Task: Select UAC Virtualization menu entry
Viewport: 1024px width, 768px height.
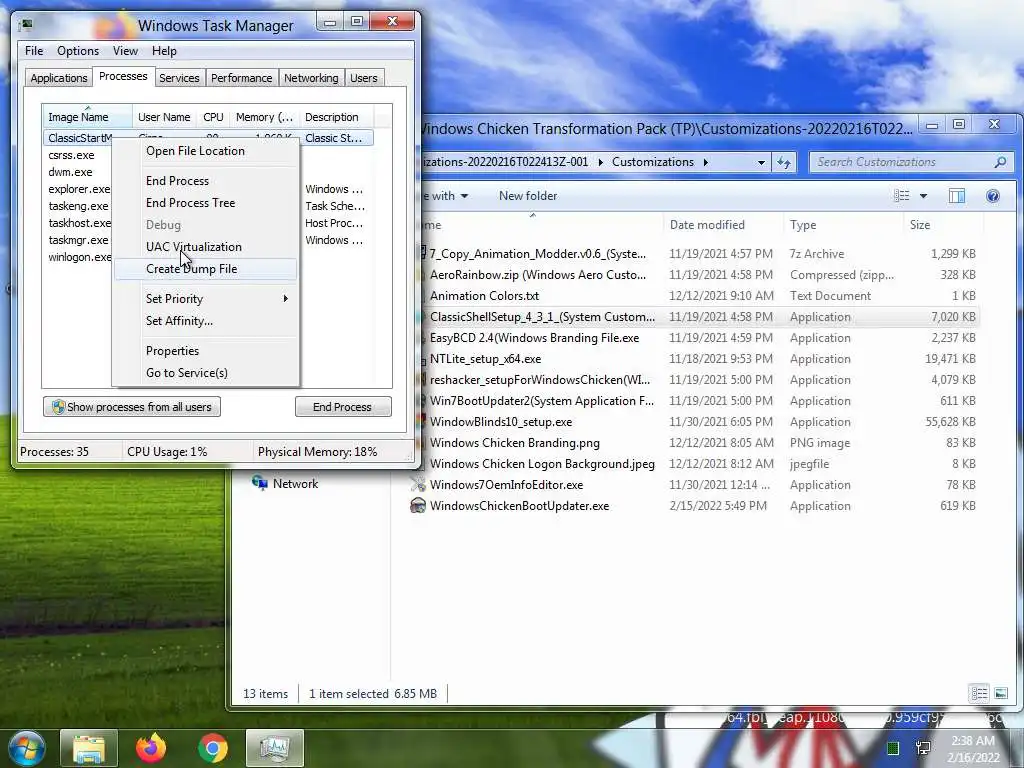Action: (x=206, y=247)
